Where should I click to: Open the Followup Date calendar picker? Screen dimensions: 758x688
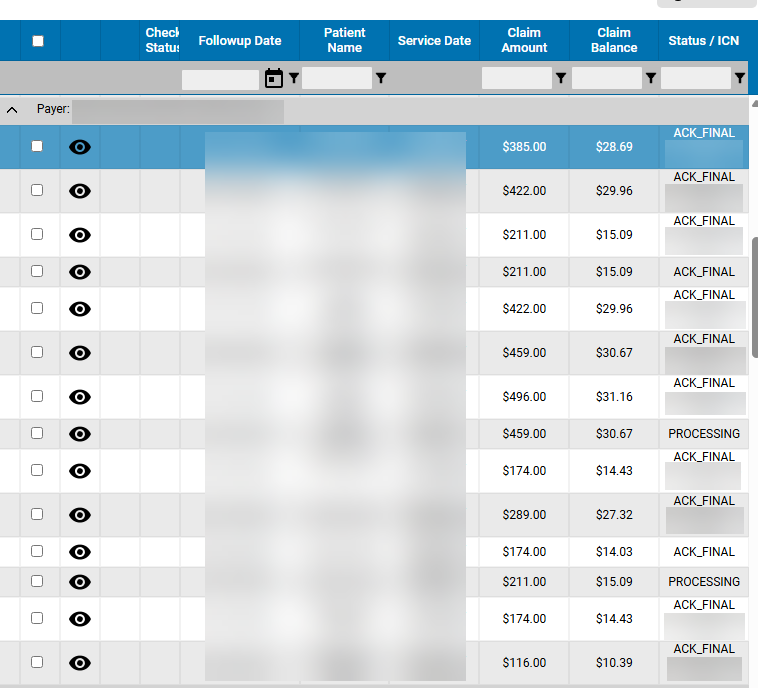pyautogui.click(x=274, y=78)
